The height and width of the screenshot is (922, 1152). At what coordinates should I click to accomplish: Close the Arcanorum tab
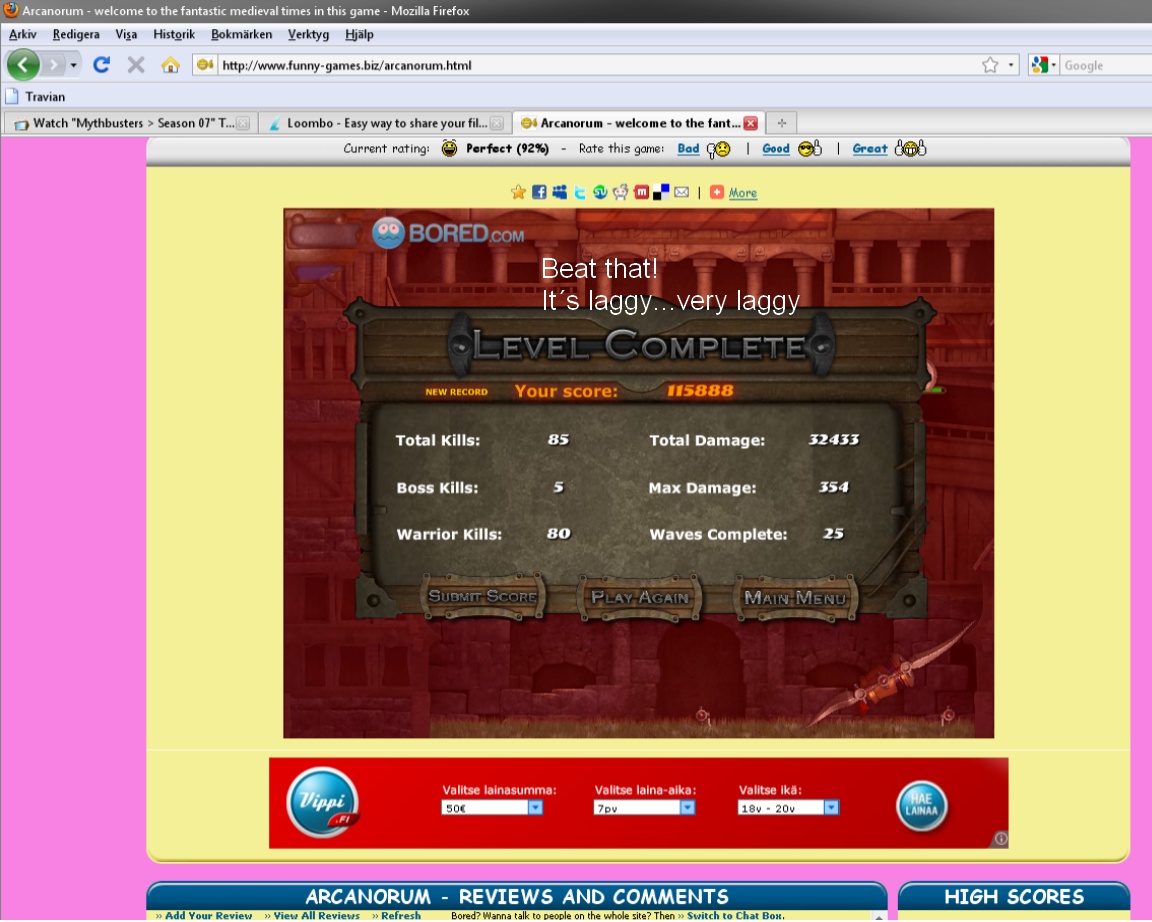tap(750, 123)
